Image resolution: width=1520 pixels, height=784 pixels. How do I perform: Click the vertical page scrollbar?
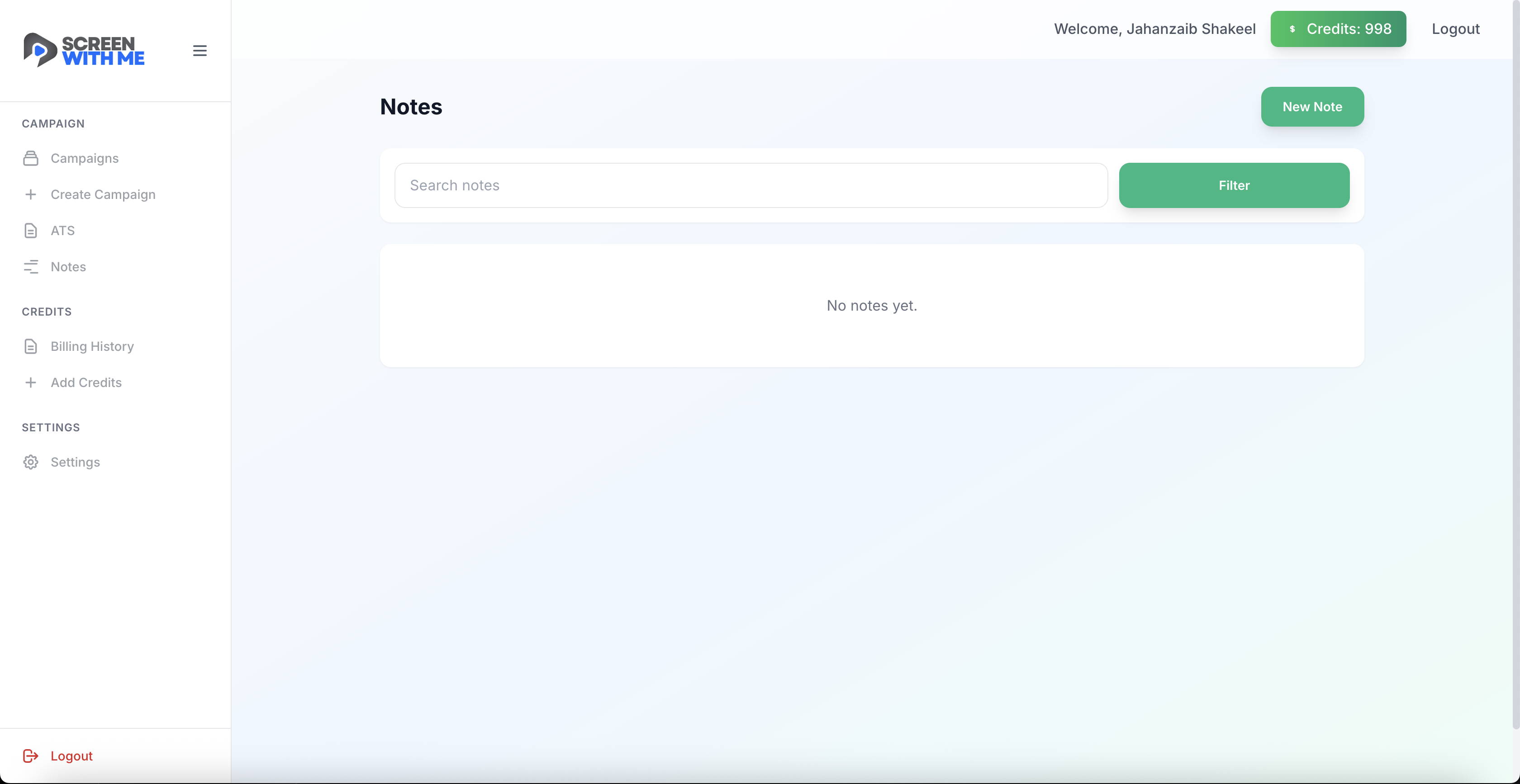point(1515,366)
